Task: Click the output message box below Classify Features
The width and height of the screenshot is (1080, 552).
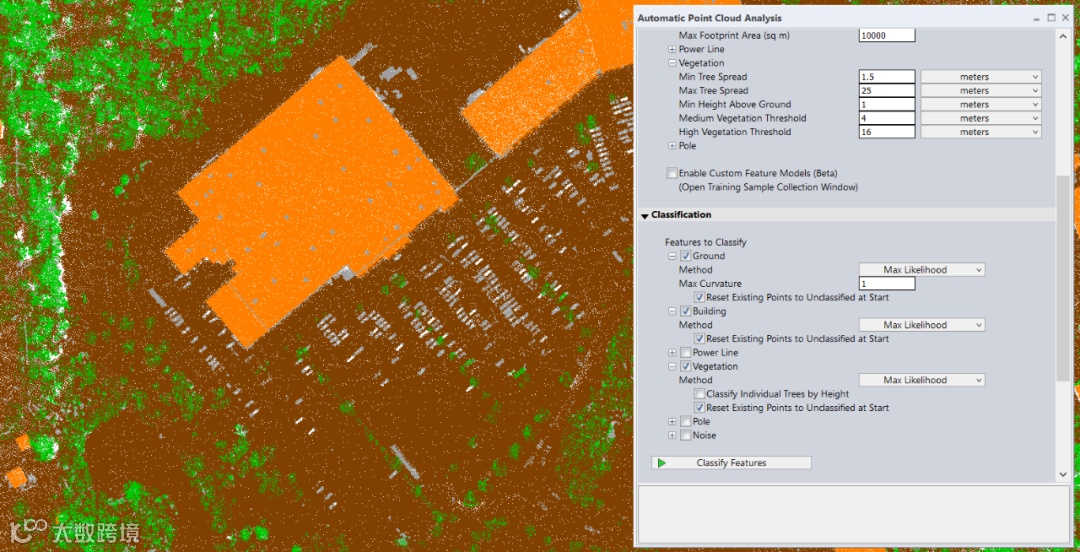Action: (854, 514)
